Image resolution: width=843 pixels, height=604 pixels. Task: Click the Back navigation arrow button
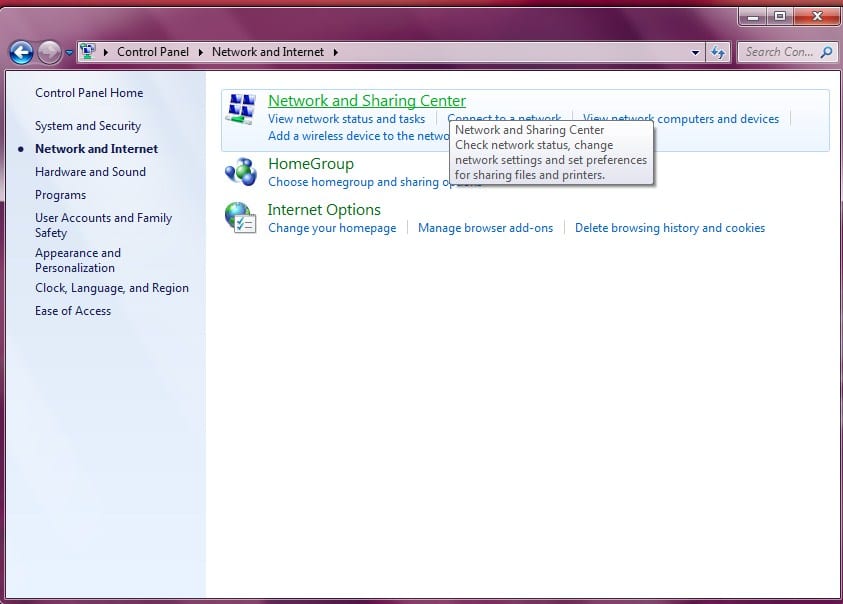pos(22,53)
